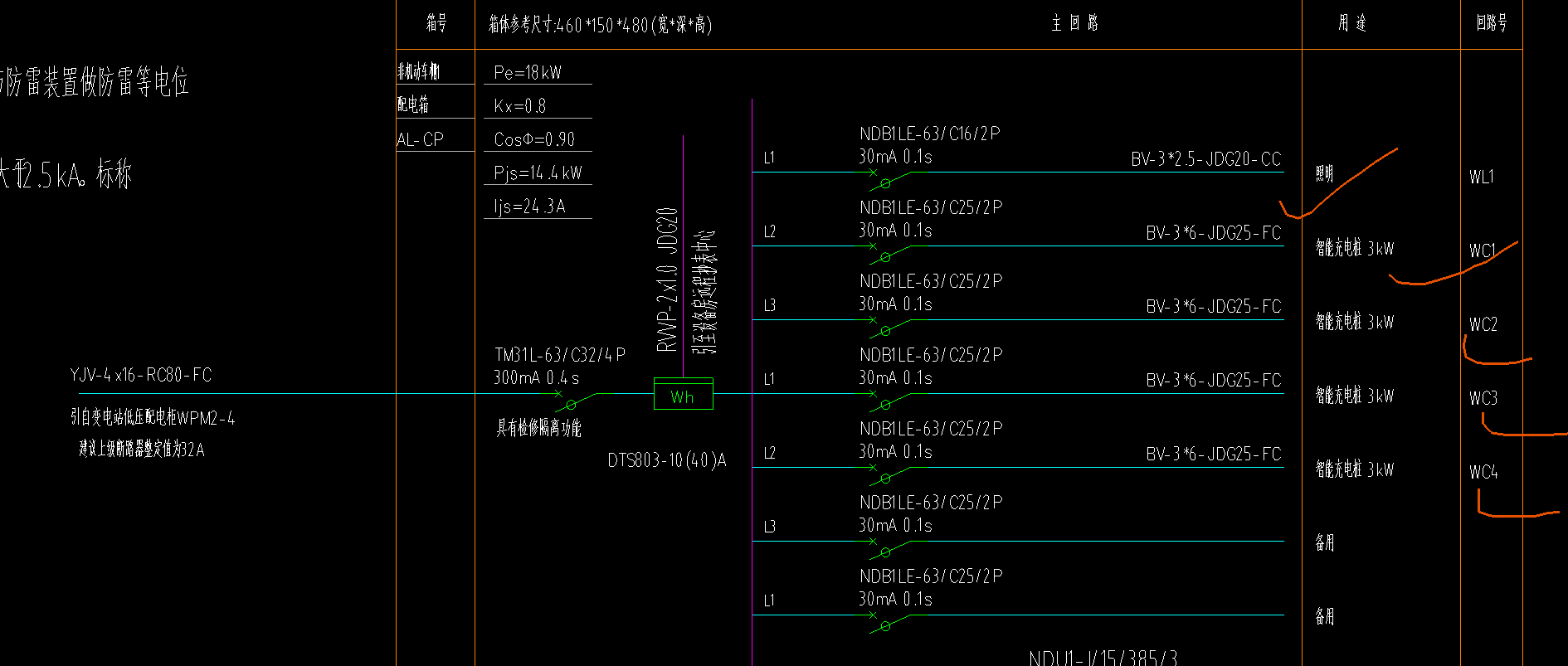Image resolution: width=1568 pixels, height=666 pixels.
Task: Select the 30mA 0.1s text on 照明 circuit
Action: pyautogui.click(x=895, y=157)
